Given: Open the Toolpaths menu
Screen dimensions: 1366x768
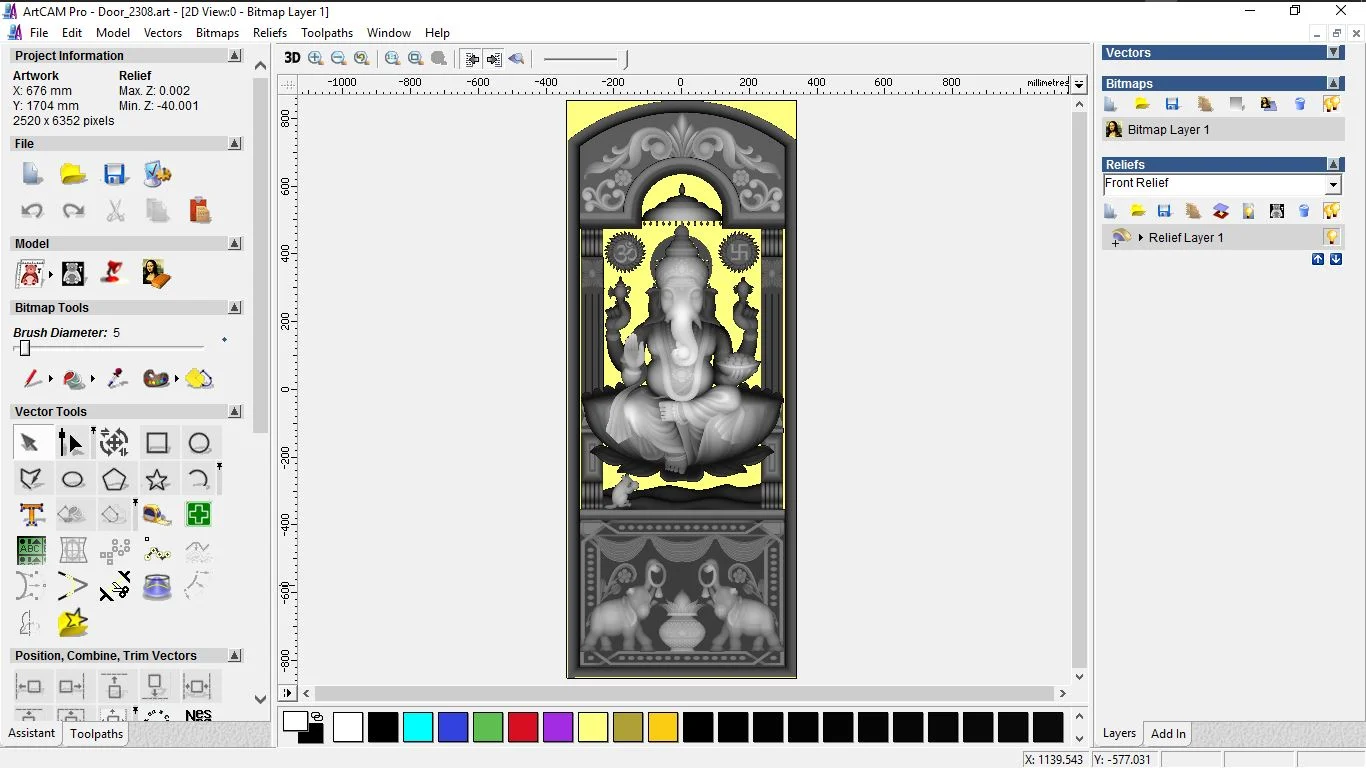Looking at the screenshot, I should point(327,33).
